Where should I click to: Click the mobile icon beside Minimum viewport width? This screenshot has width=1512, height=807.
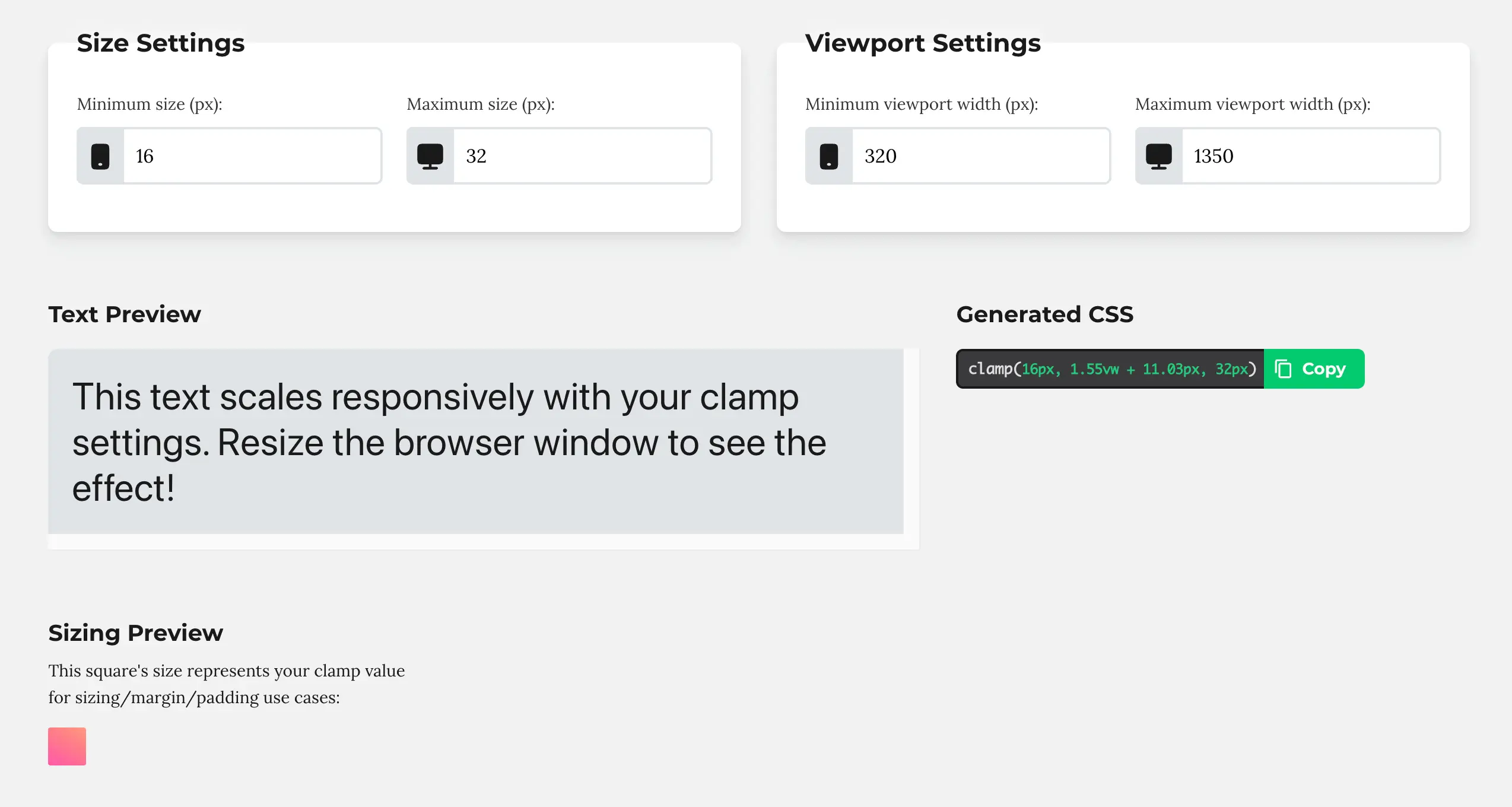[x=829, y=157]
